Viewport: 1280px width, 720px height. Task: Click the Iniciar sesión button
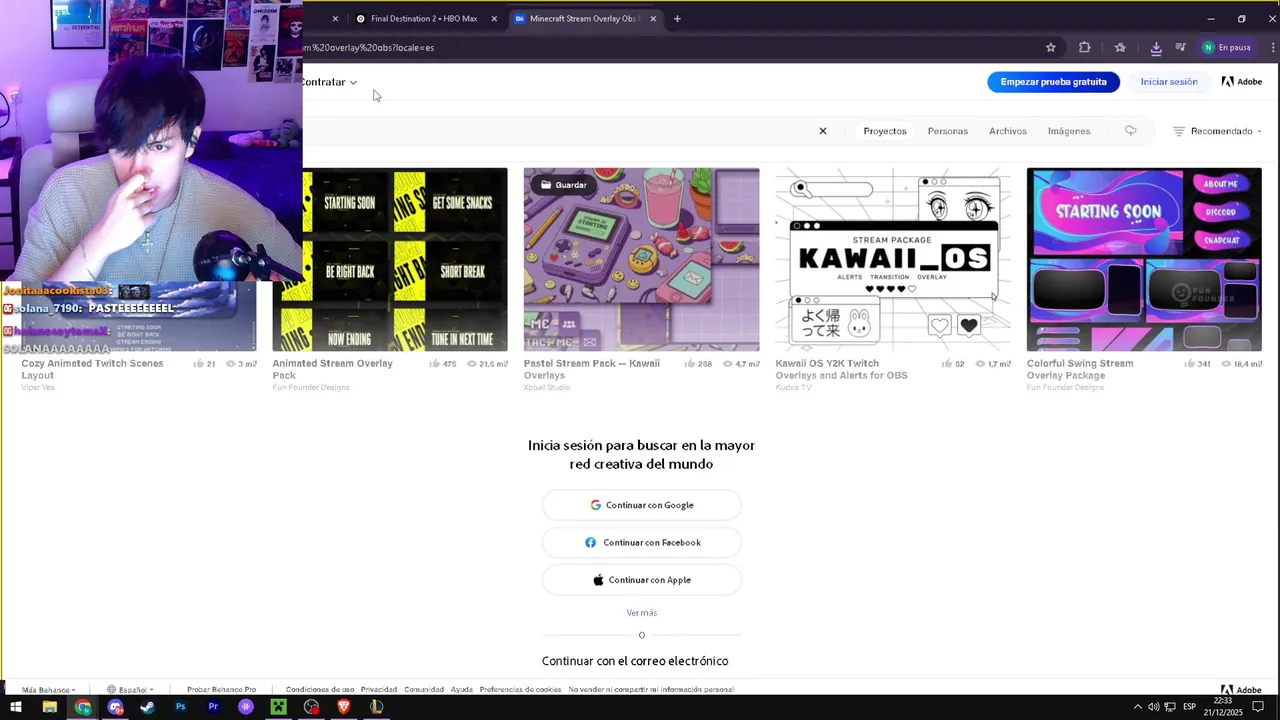coord(1169,82)
